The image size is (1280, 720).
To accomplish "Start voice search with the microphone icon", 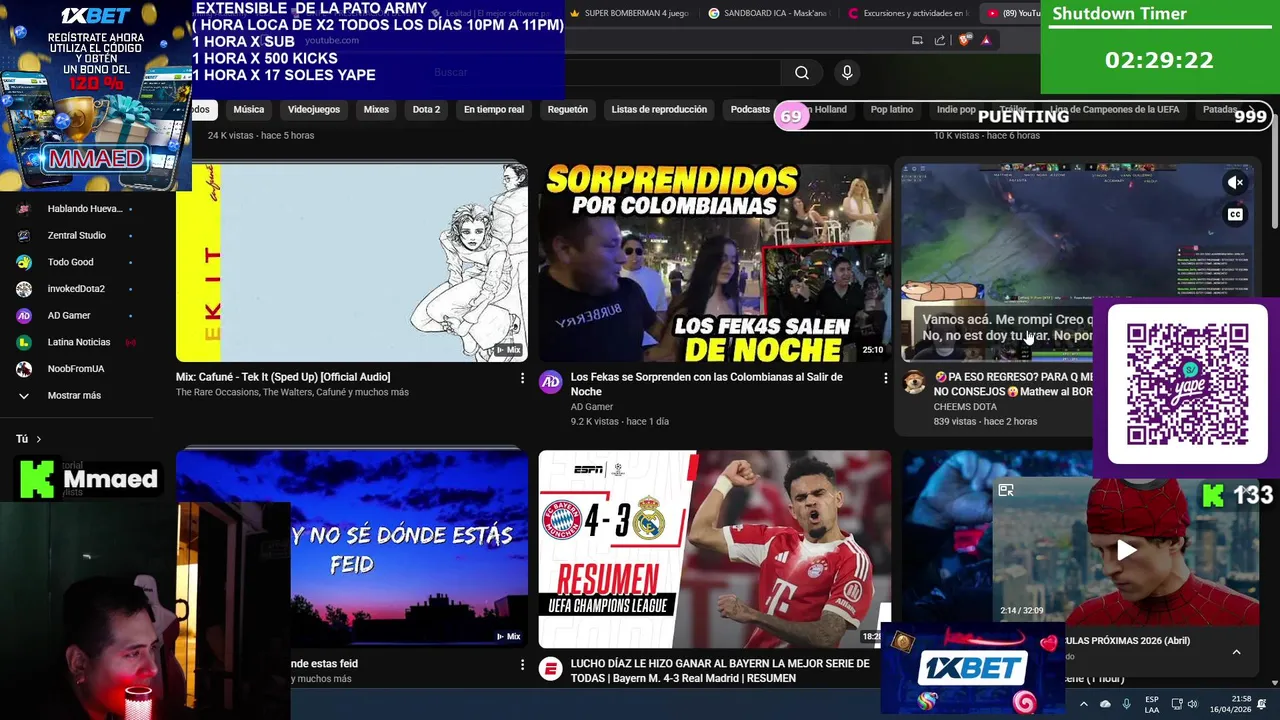I will 847,72.
